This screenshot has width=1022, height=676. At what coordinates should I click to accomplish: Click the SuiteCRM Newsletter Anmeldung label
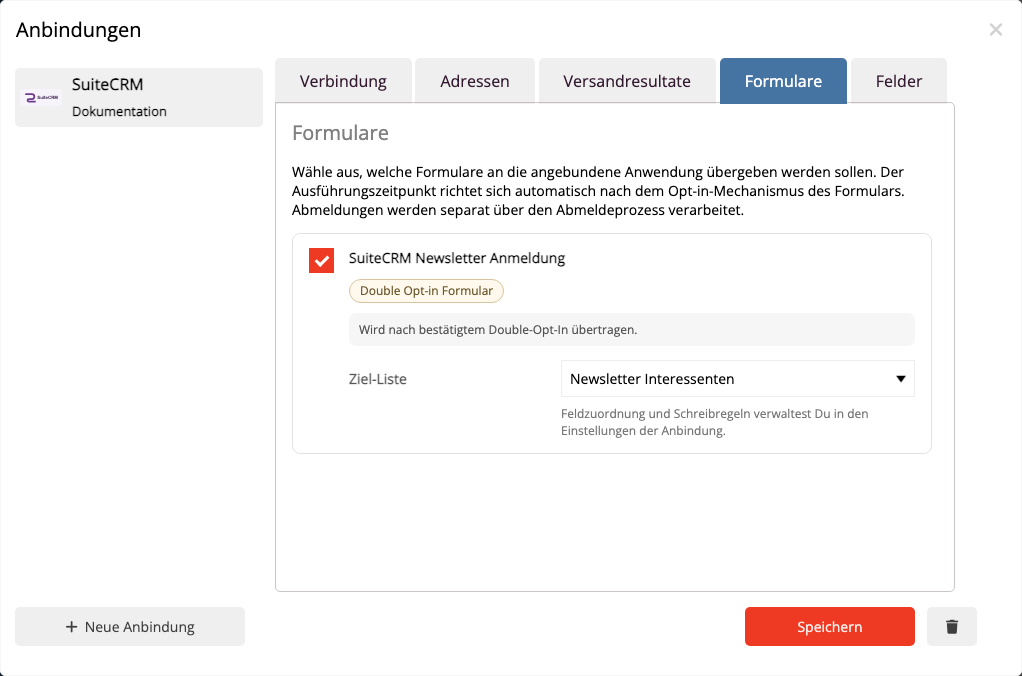point(457,258)
